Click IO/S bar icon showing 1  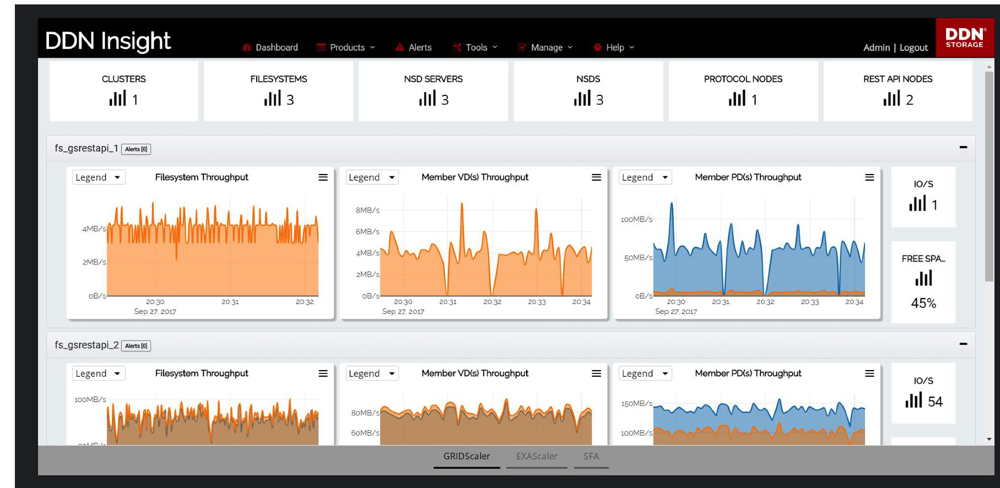tap(917, 204)
